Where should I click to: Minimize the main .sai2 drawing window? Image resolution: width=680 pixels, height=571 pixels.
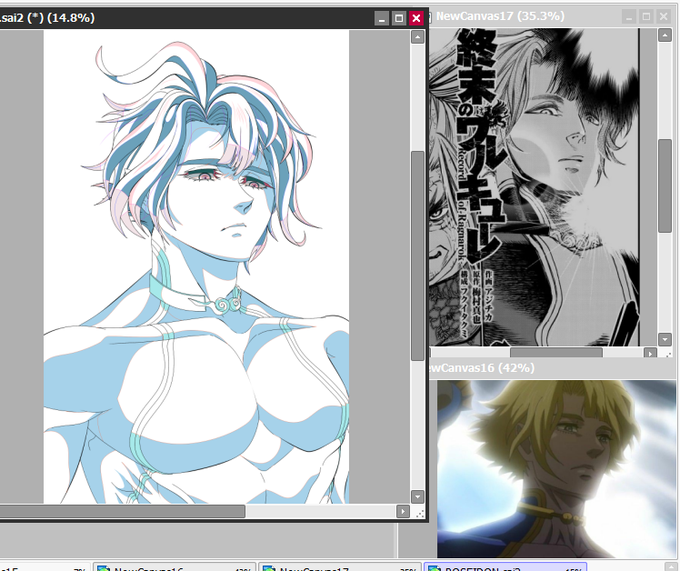click(382, 18)
